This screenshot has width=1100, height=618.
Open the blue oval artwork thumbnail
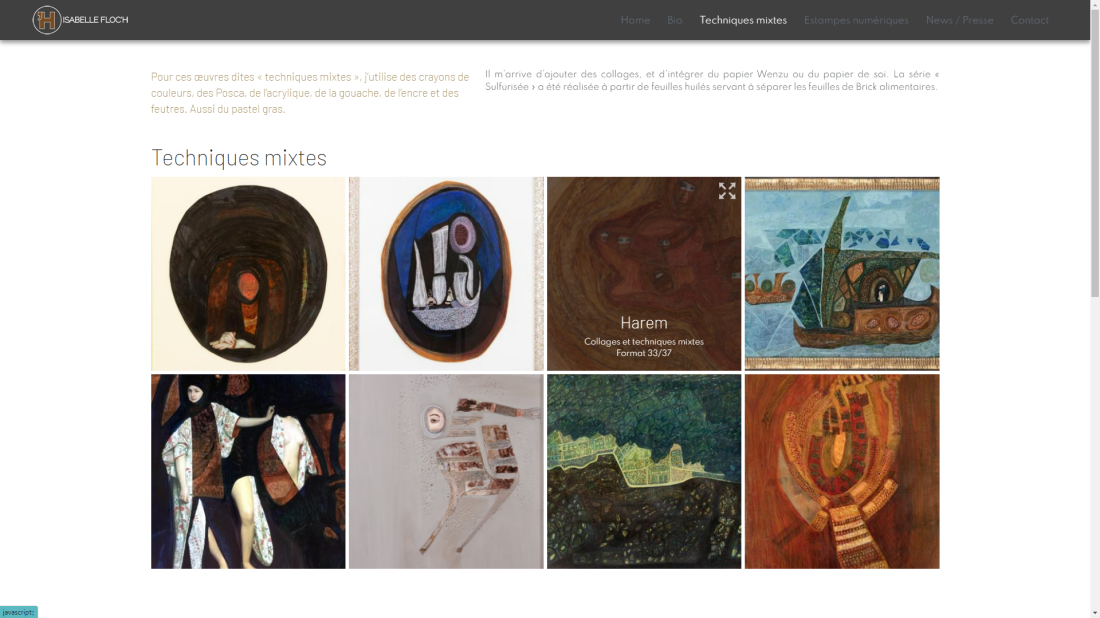tap(446, 274)
